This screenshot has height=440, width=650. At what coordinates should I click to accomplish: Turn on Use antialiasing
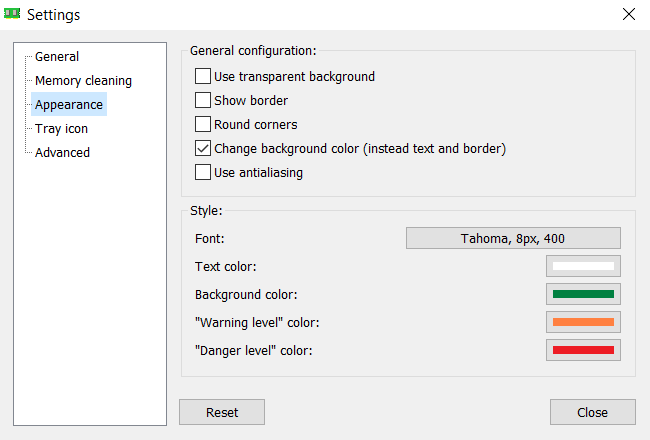(x=203, y=172)
